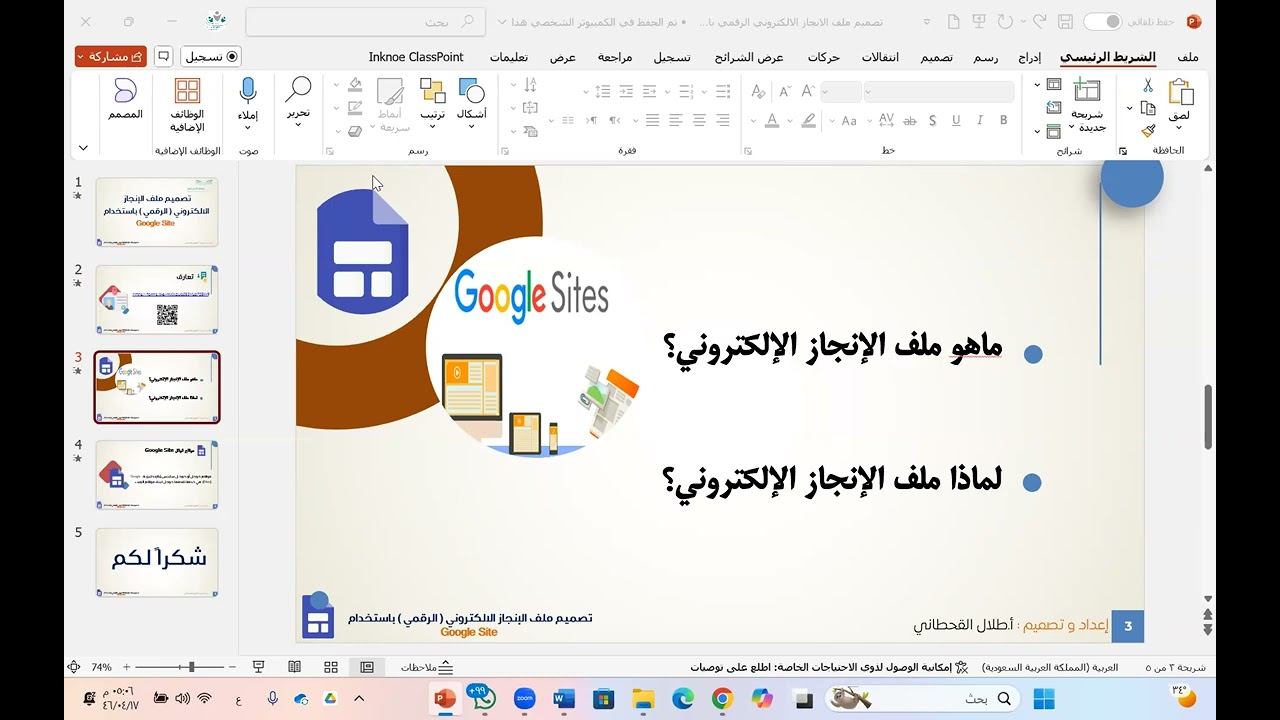Click in the title bar search box
The width and height of the screenshot is (1280, 720).
(365, 21)
